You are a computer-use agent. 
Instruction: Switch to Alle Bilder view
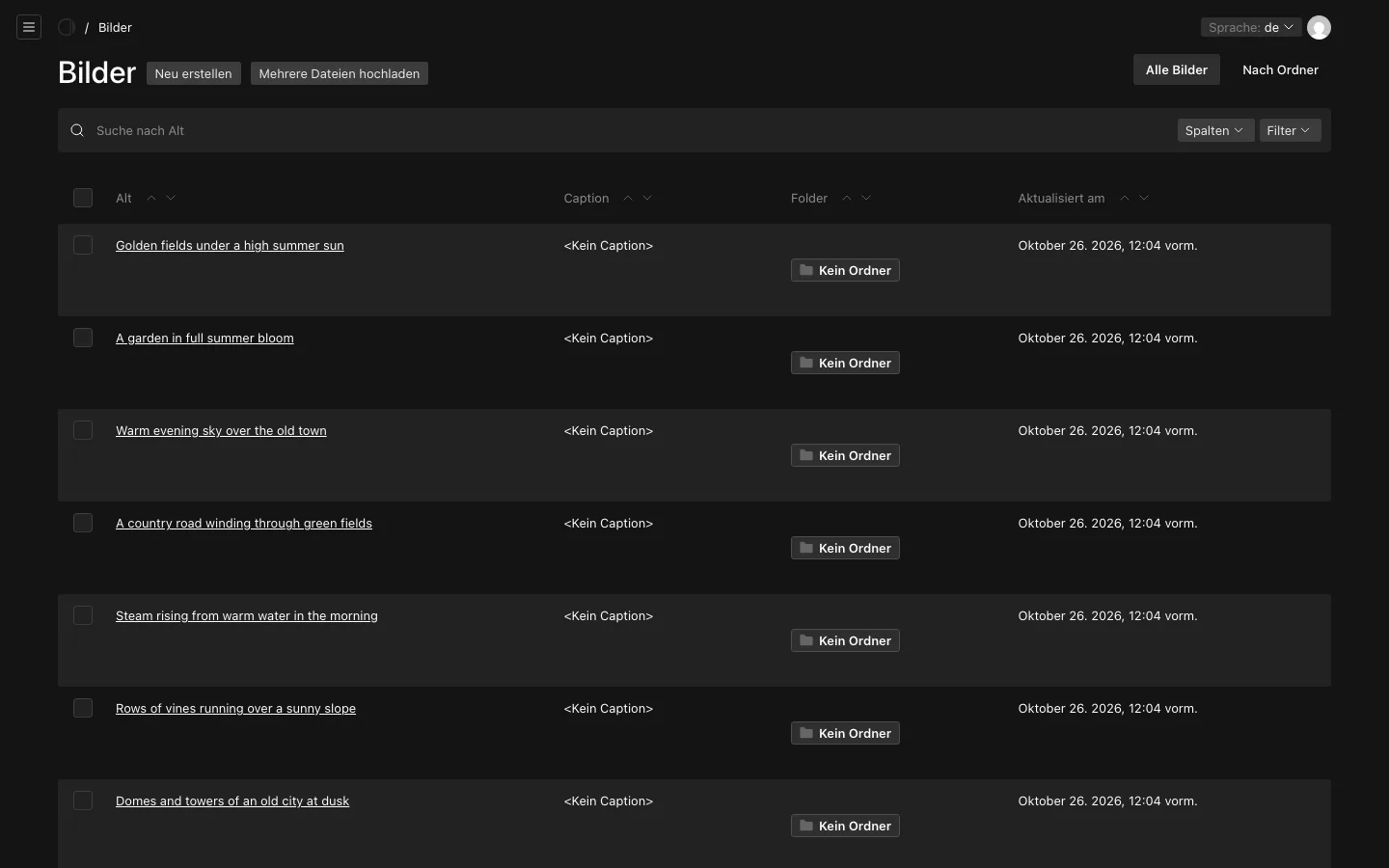(x=1177, y=69)
